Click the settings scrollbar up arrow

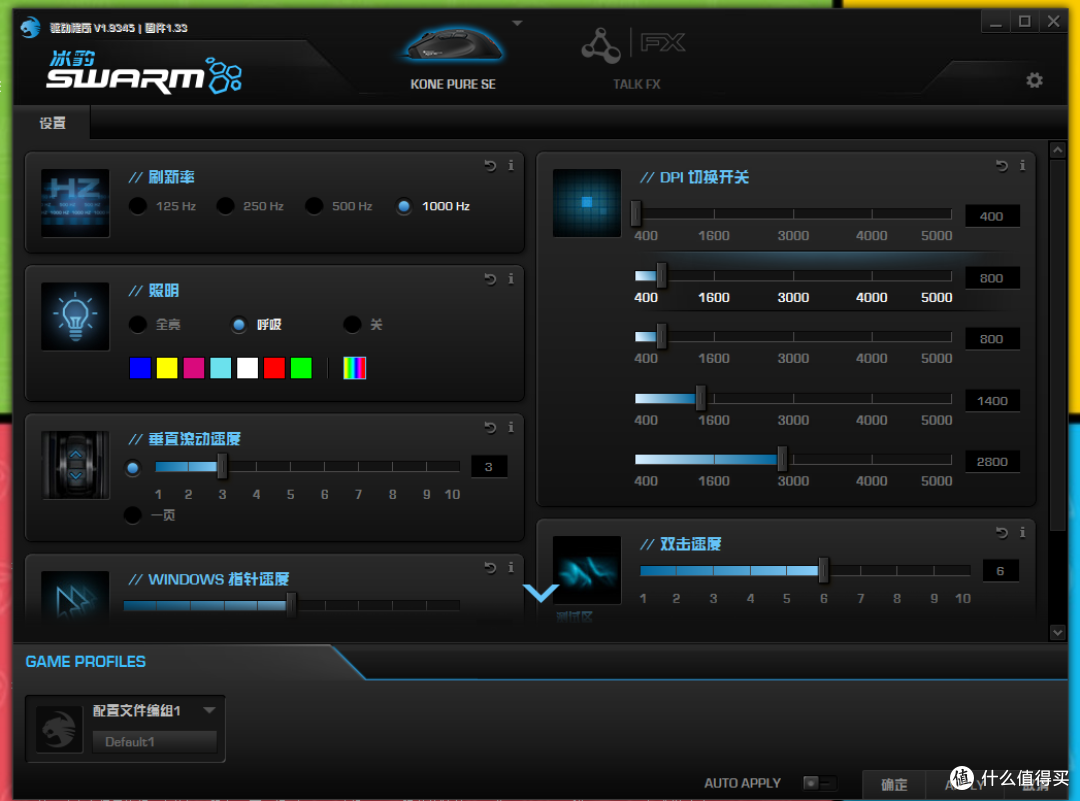click(1057, 149)
